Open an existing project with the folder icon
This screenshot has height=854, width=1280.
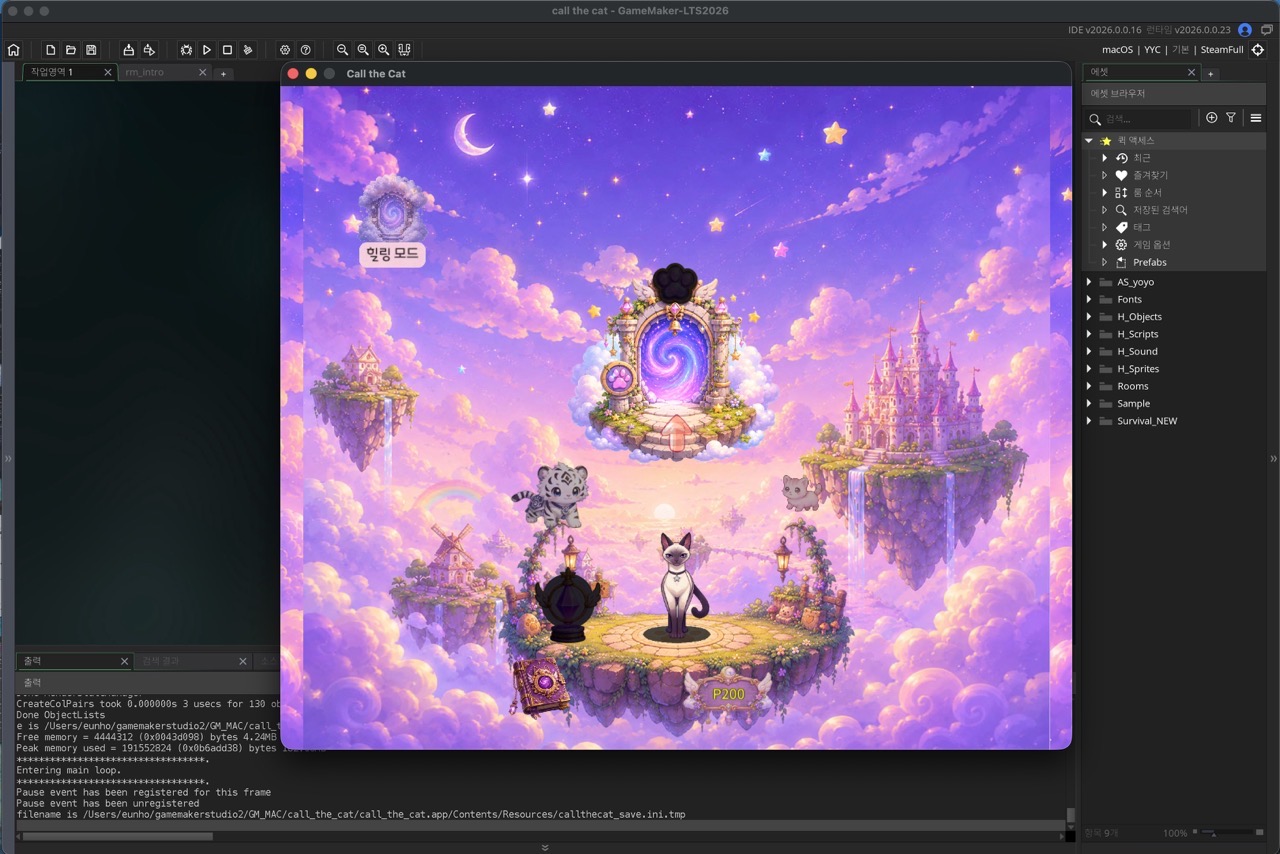pos(71,50)
